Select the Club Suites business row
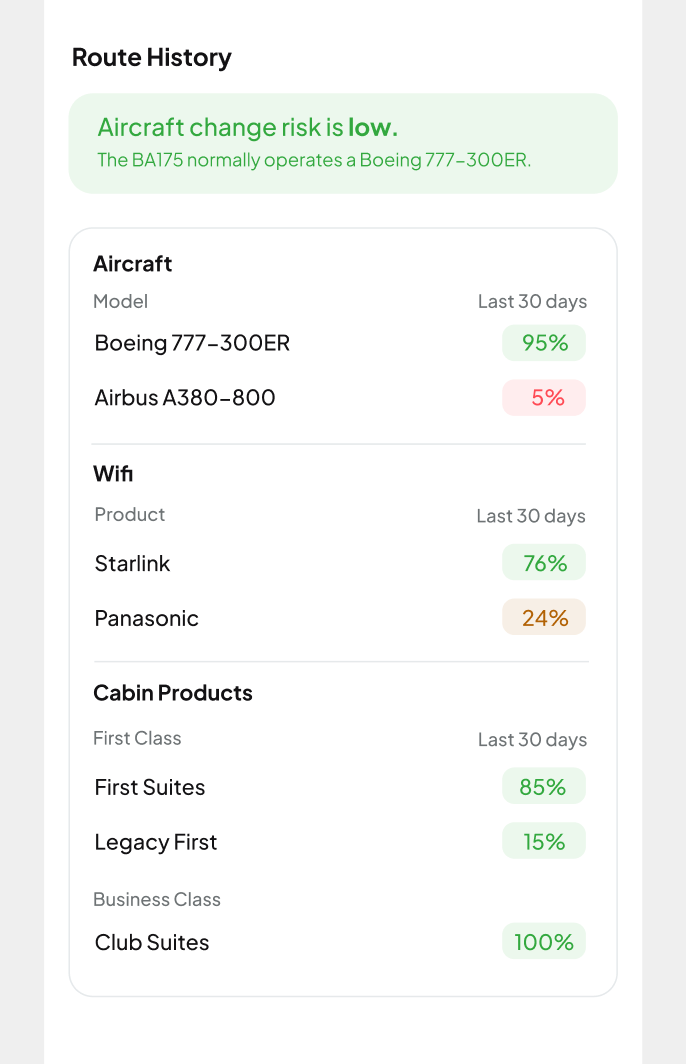Screen dimensions: 686x1064 [339, 942]
